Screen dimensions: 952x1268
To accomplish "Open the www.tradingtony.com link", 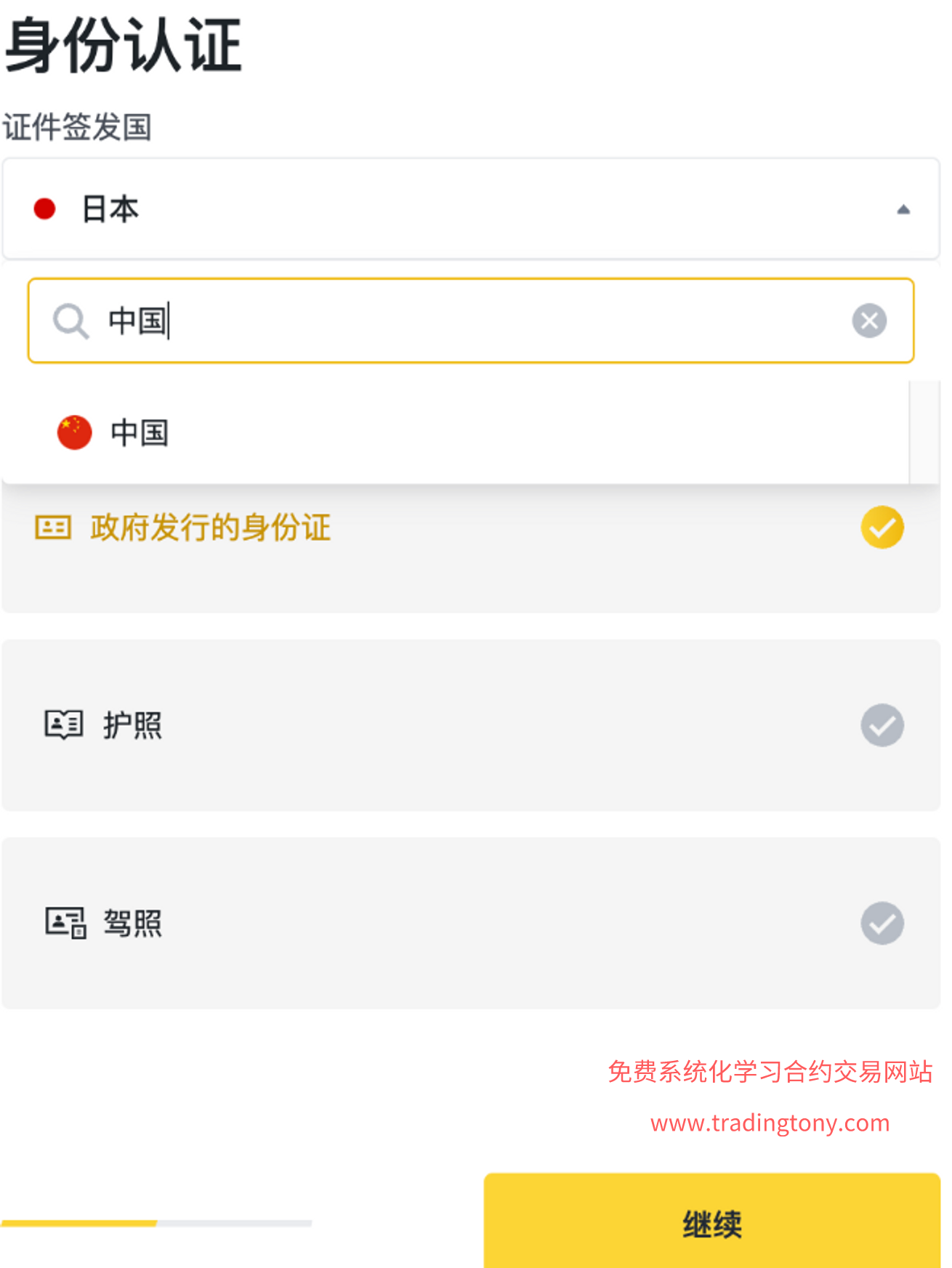I will (x=770, y=1123).
